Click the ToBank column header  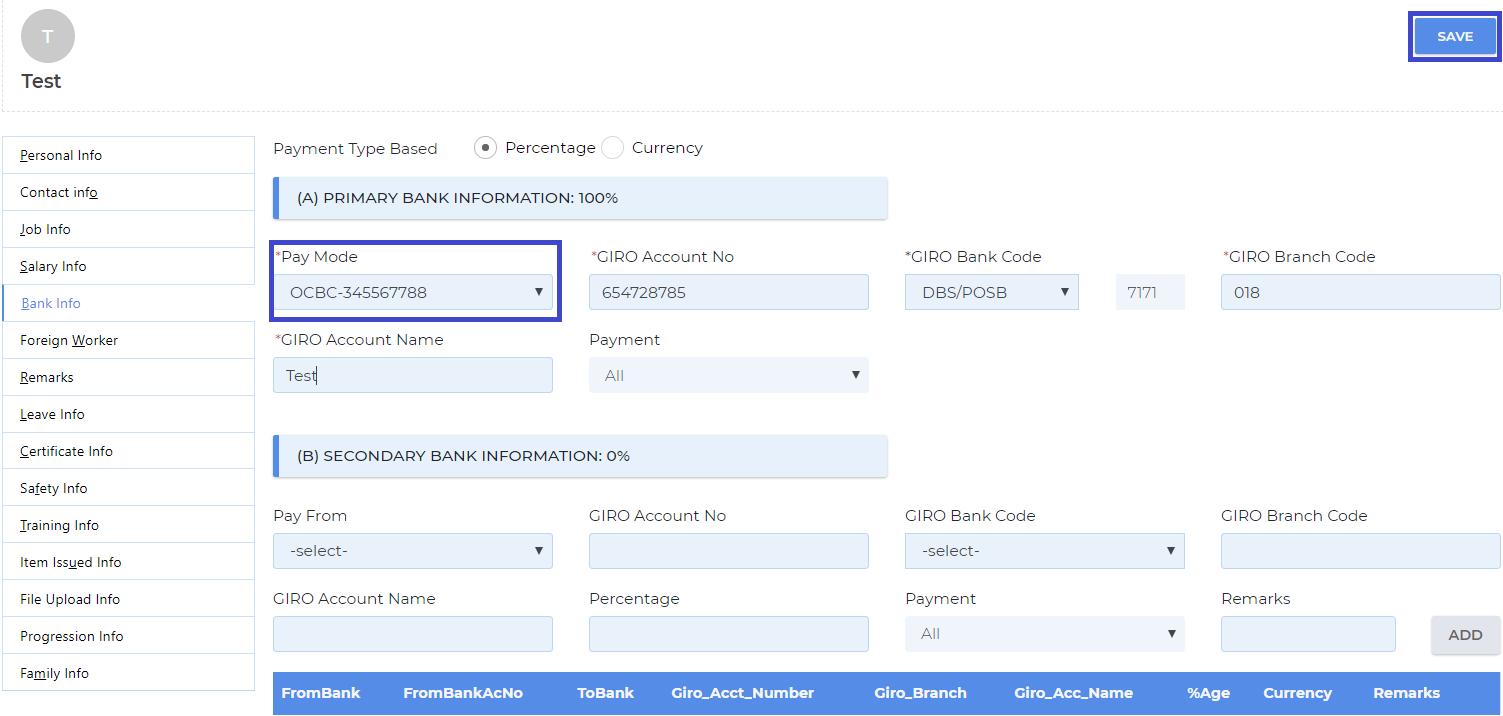click(606, 693)
